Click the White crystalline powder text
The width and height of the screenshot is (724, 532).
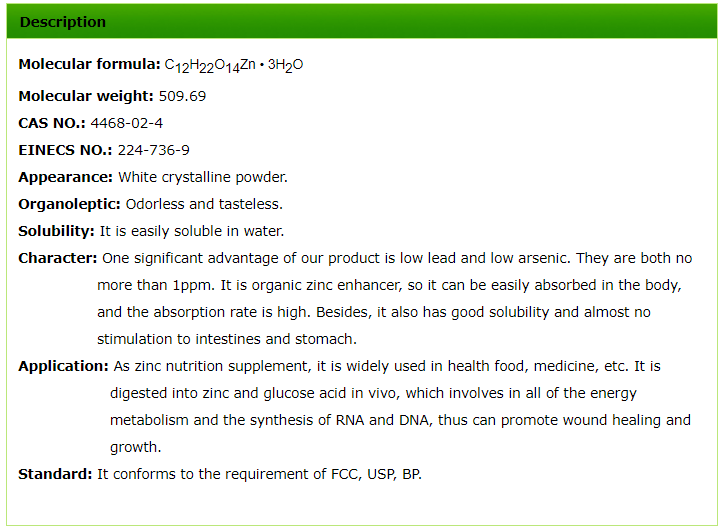click(203, 177)
